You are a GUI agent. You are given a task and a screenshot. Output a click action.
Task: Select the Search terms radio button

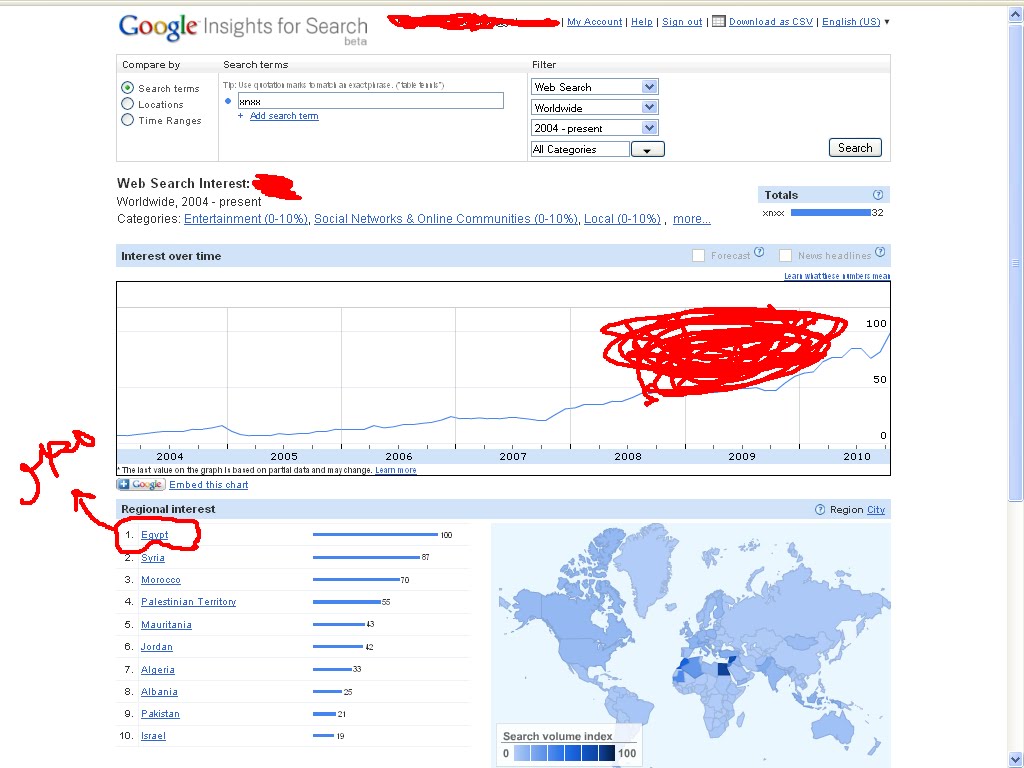pos(127,88)
